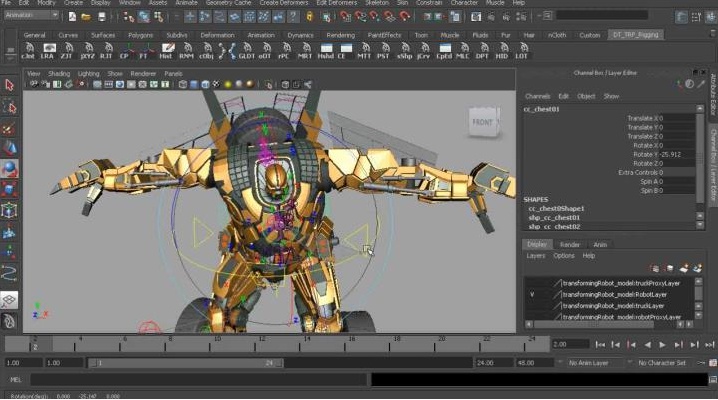
Task: Select the Lasso tool in toolbox
Action: click(x=9, y=107)
